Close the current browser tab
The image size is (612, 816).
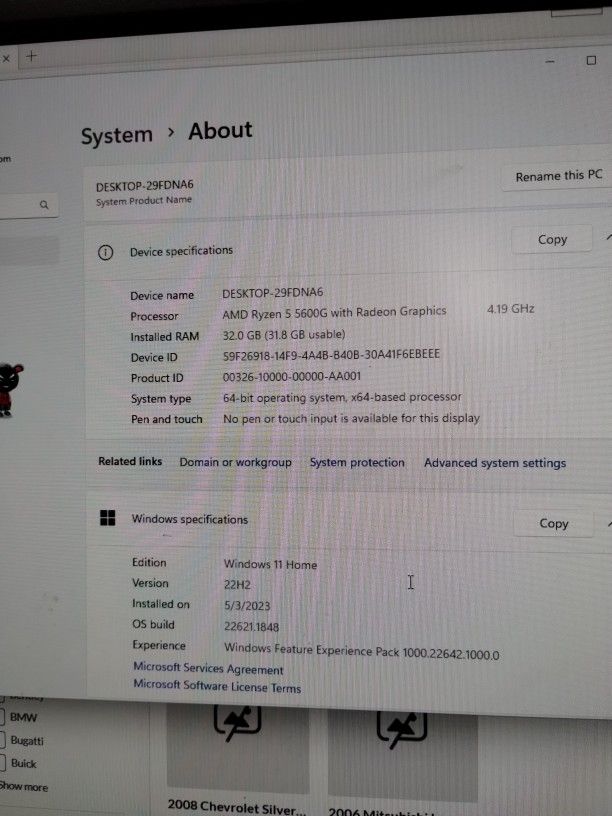[x=6, y=58]
